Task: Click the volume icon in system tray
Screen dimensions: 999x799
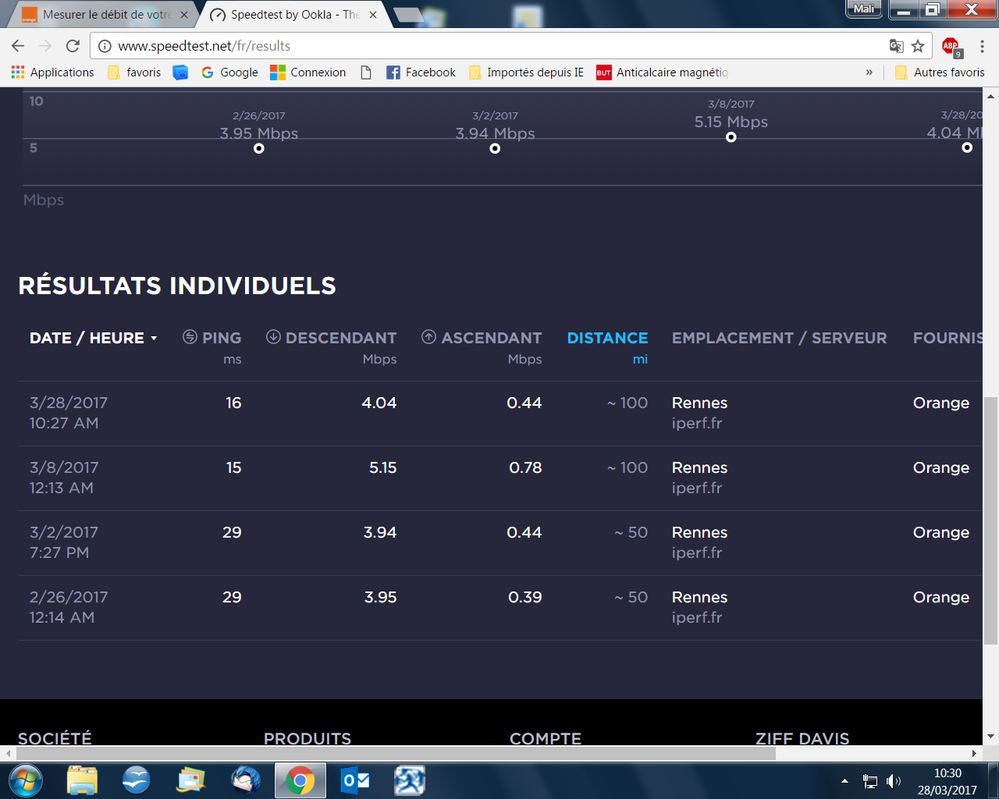Action: (x=893, y=781)
